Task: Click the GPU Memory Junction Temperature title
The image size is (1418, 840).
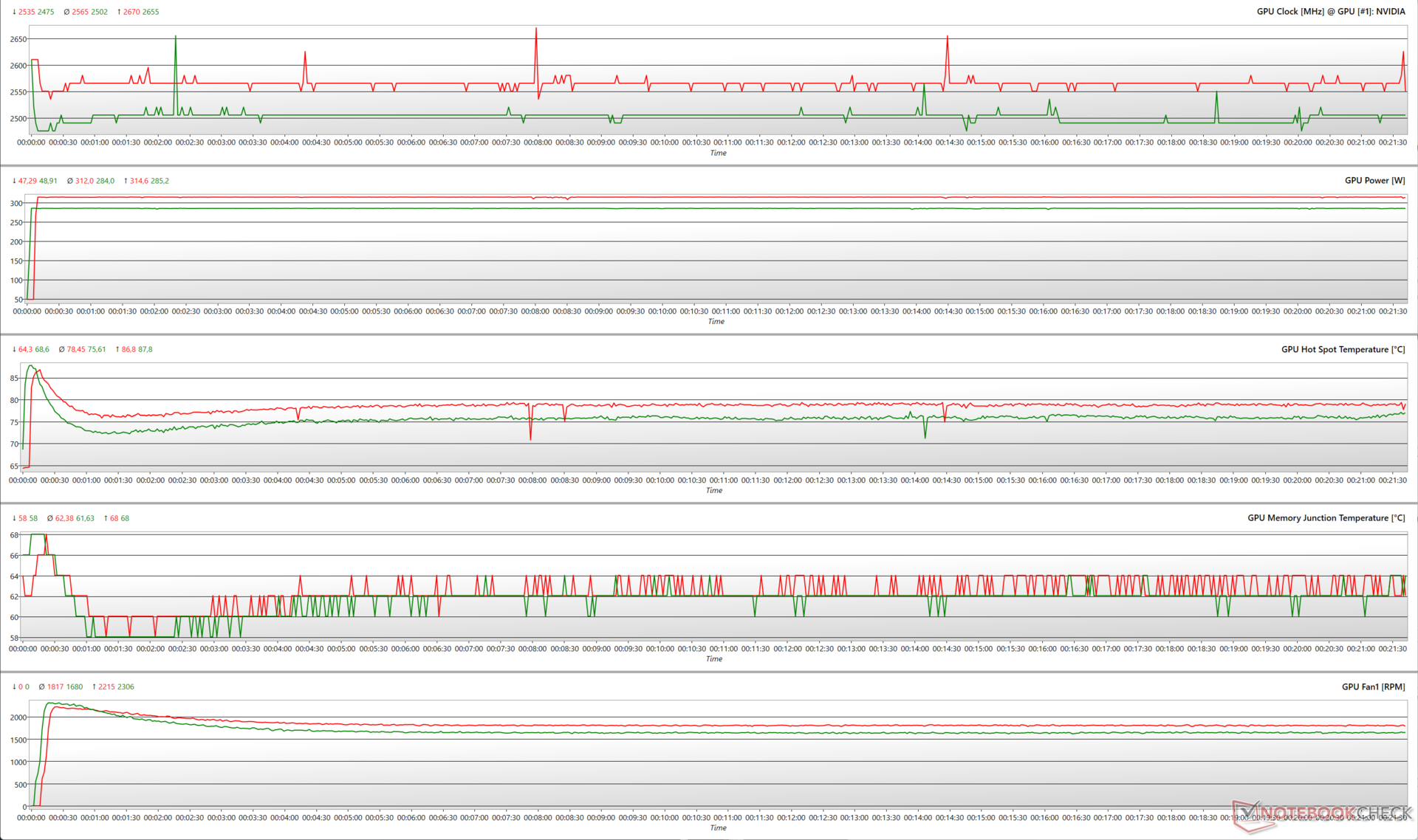Action: pyautogui.click(x=1326, y=518)
